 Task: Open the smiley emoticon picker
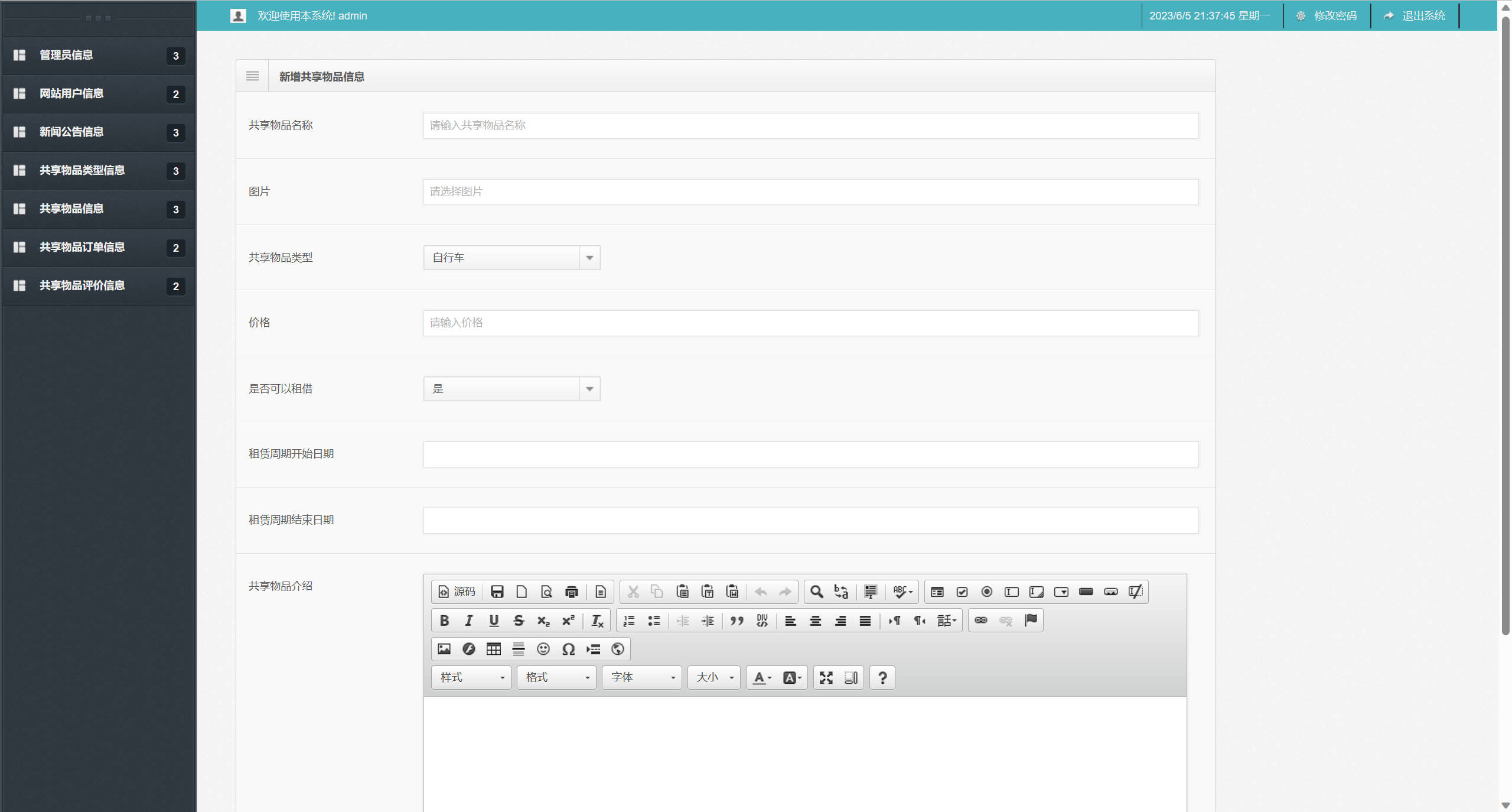543,649
